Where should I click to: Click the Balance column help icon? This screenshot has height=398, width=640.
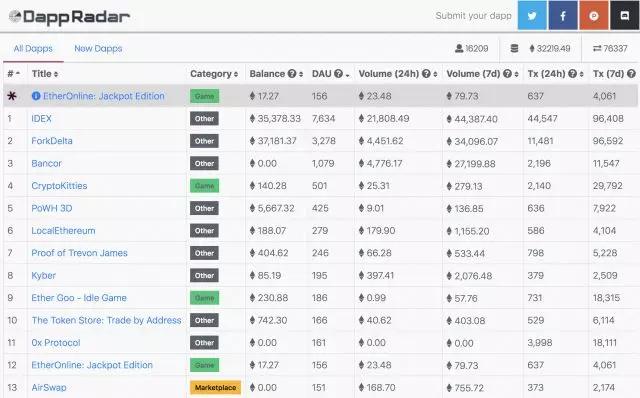point(291,74)
